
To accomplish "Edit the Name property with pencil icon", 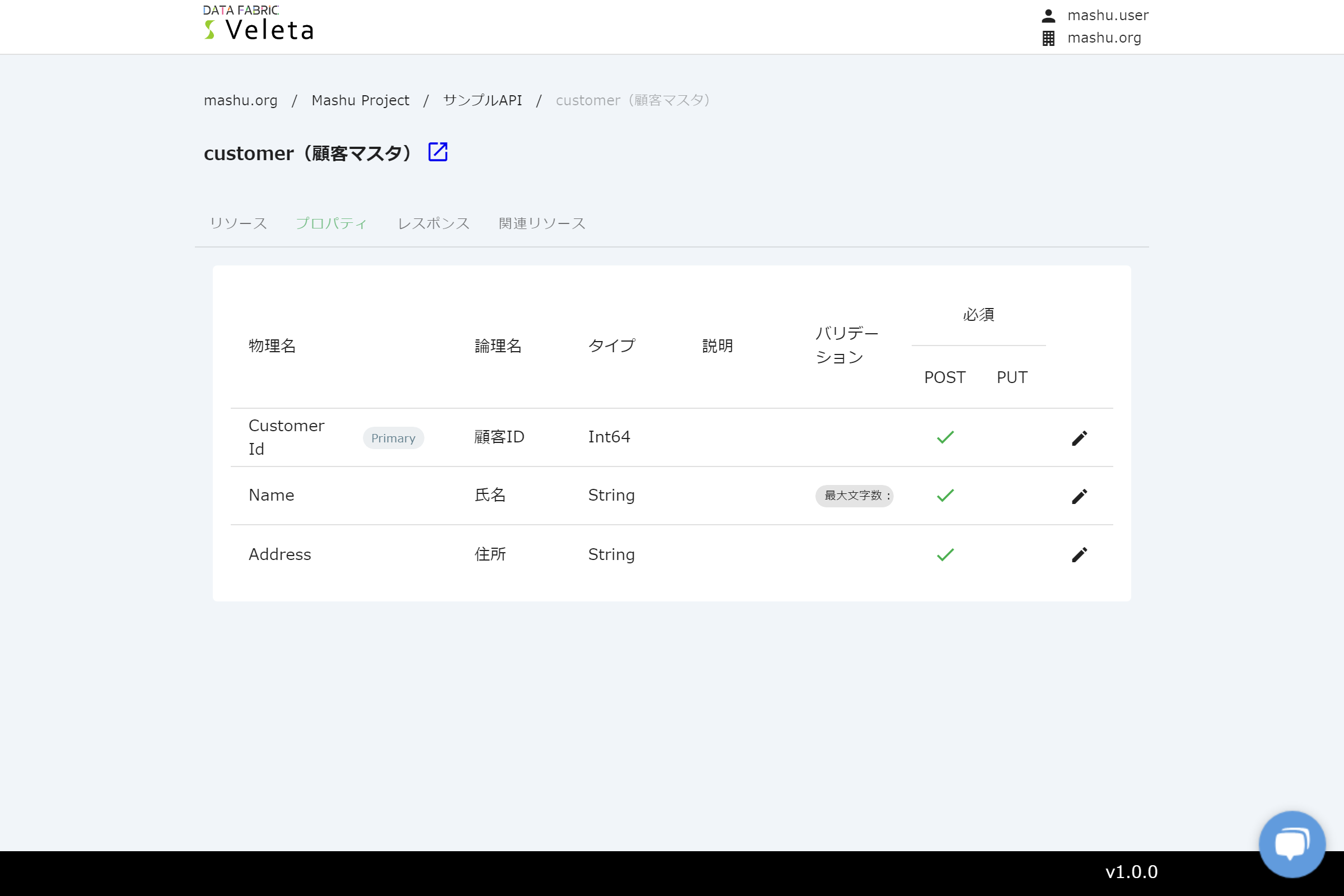I will (x=1079, y=496).
